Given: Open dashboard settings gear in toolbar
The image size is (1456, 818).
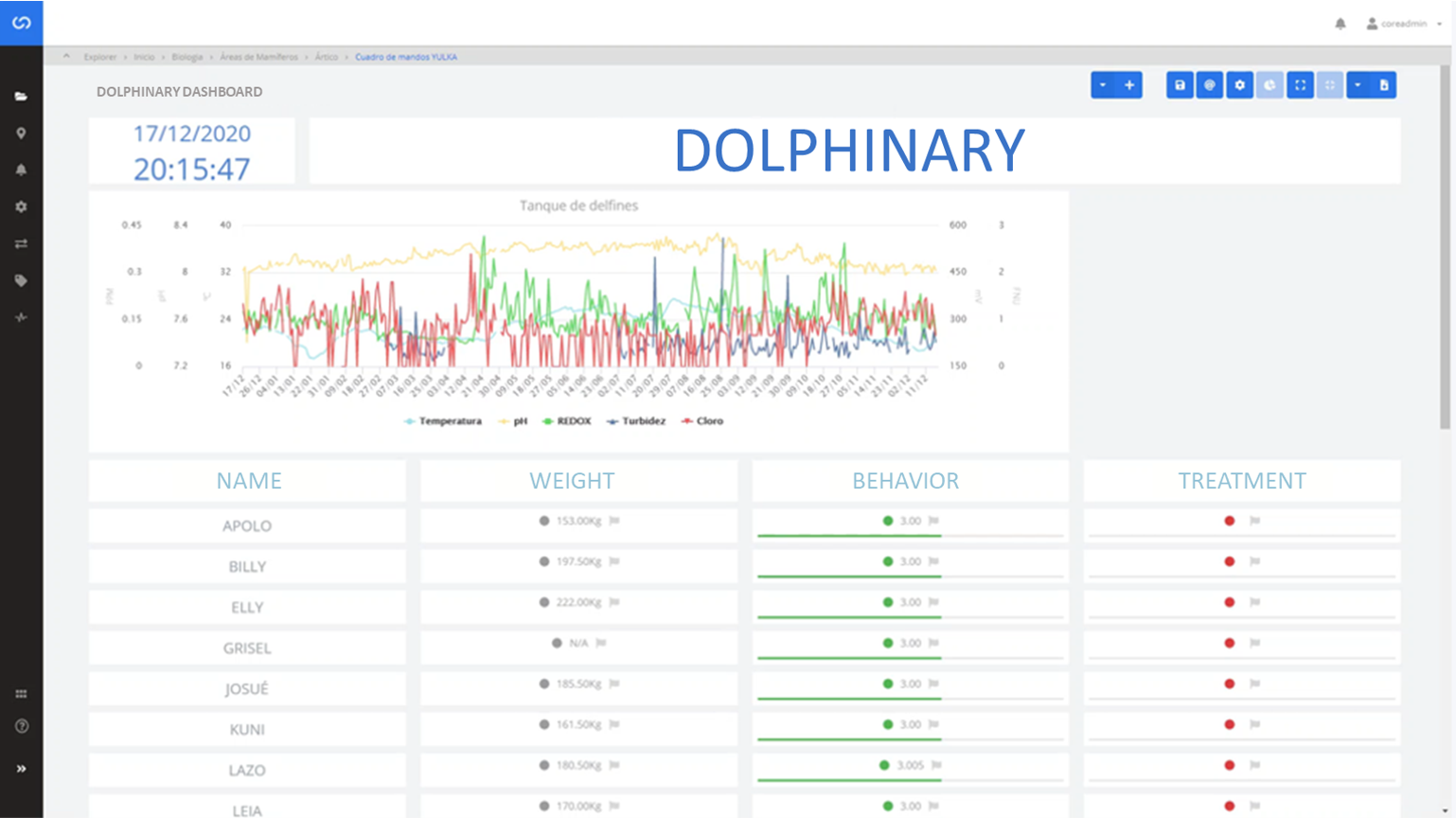Looking at the screenshot, I should point(1239,85).
